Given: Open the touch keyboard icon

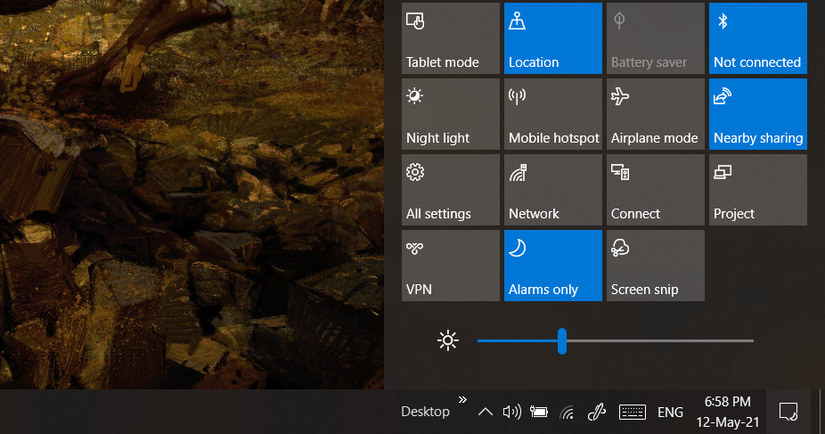Looking at the screenshot, I should 631,412.
